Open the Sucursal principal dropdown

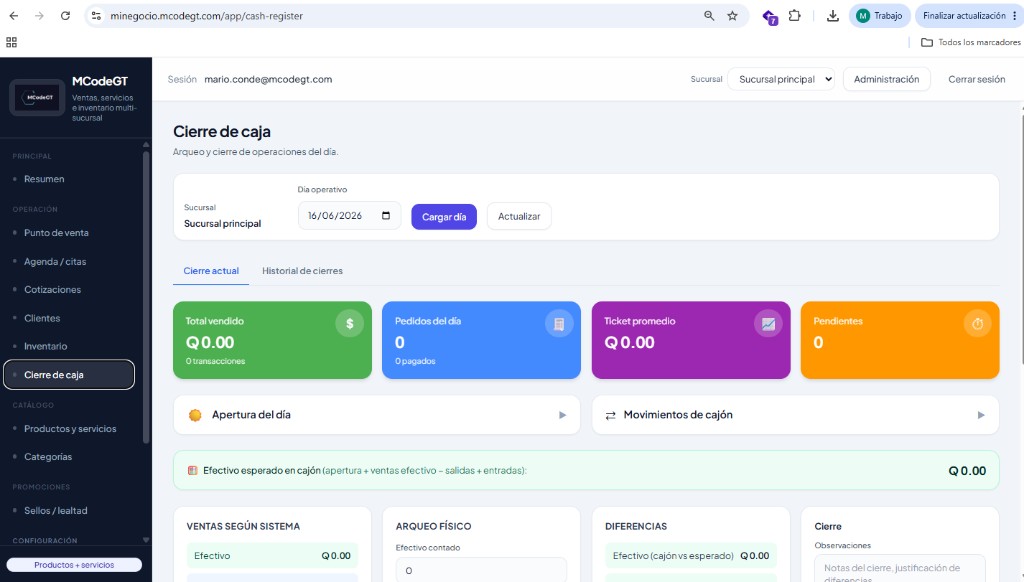[781, 79]
